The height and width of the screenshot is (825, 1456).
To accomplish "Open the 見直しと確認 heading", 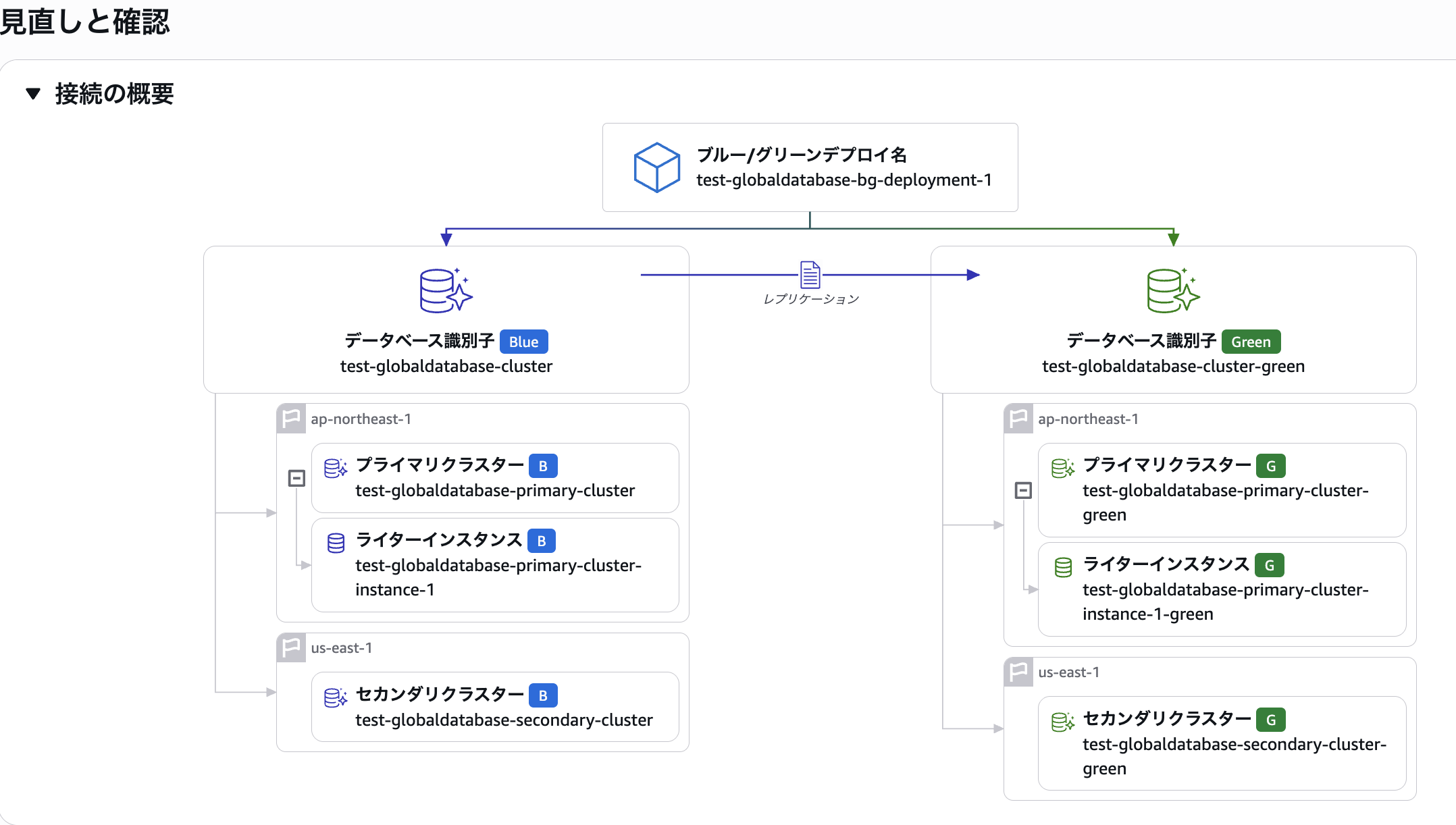I will [x=86, y=22].
